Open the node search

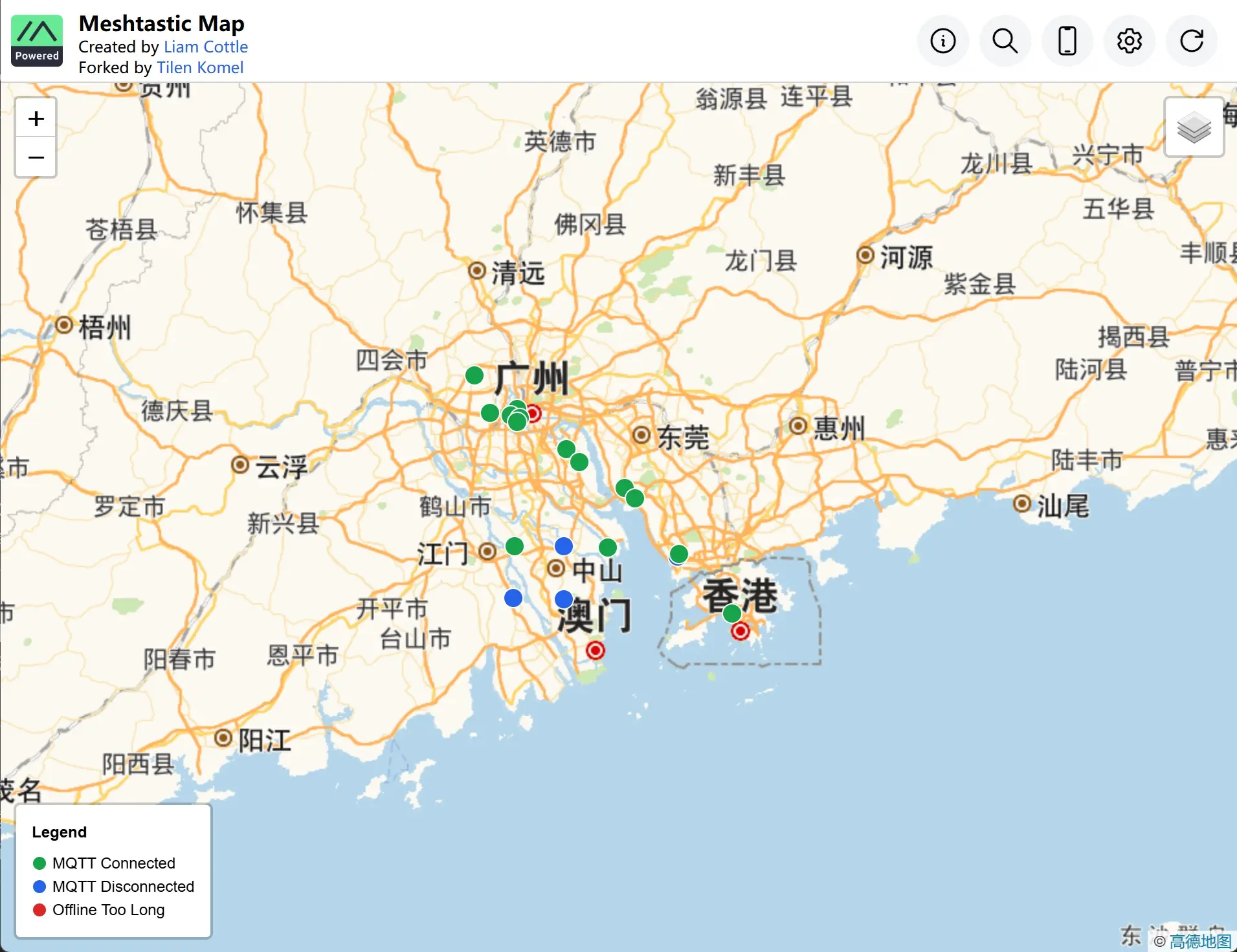pos(1005,40)
